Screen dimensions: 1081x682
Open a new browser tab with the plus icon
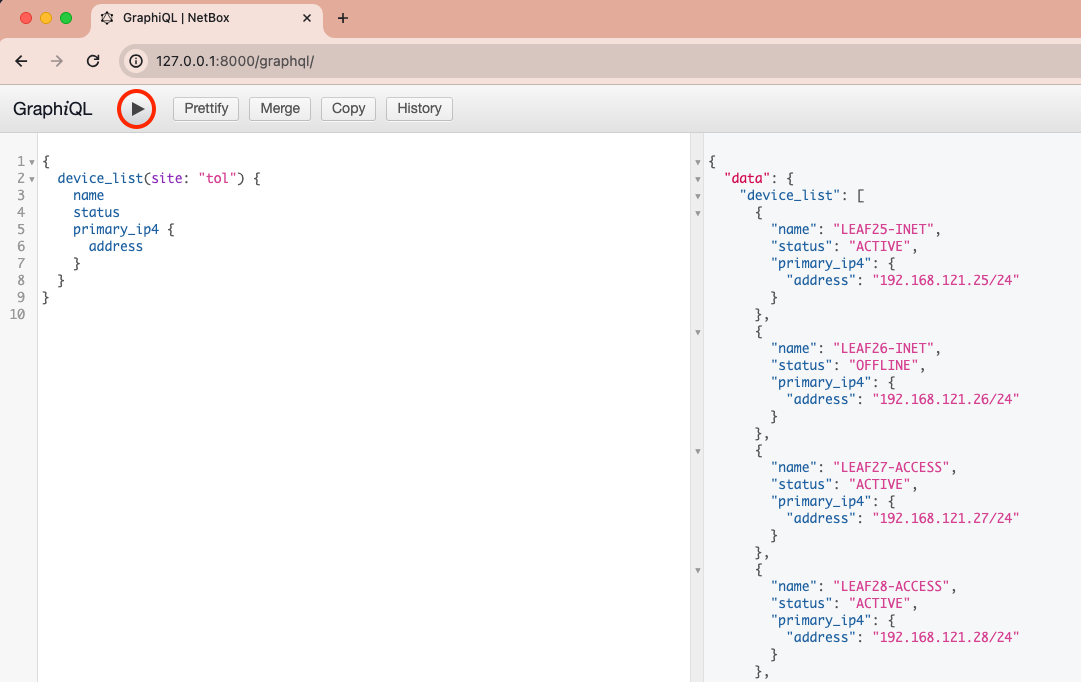click(343, 18)
